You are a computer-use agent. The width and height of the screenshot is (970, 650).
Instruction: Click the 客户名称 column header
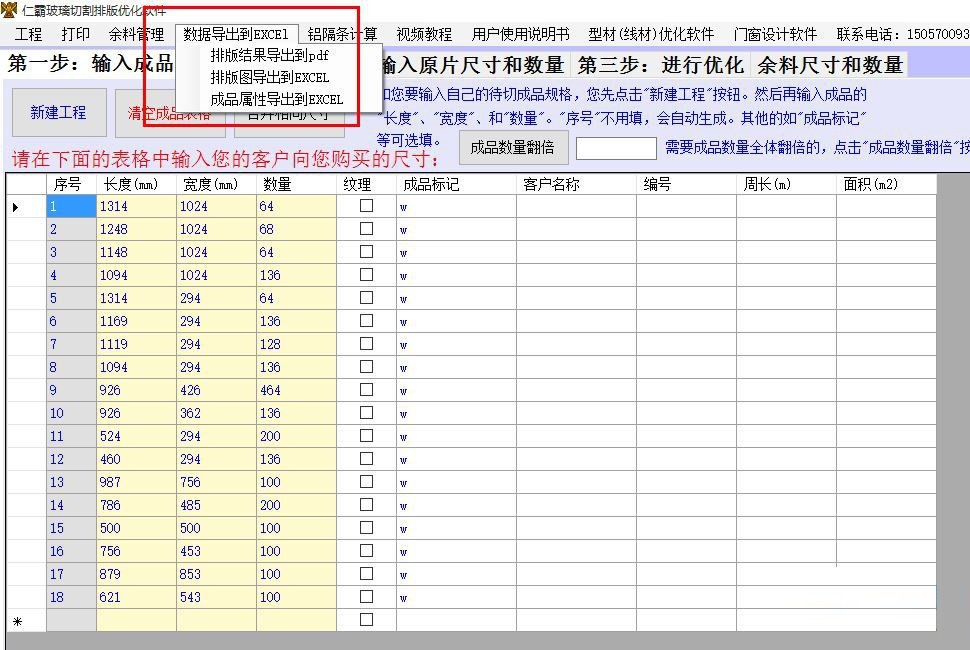pyautogui.click(x=577, y=184)
